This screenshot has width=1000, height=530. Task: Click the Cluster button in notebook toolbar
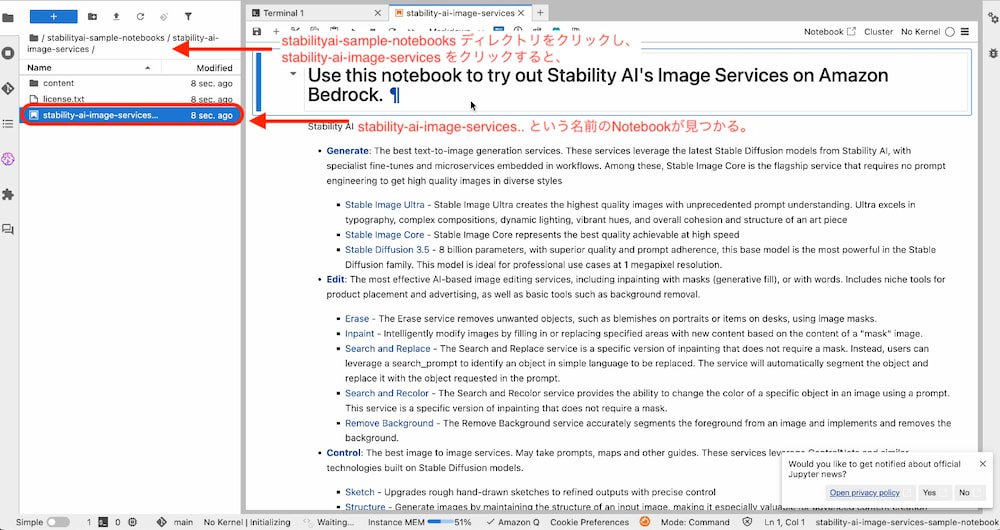click(x=878, y=32)
